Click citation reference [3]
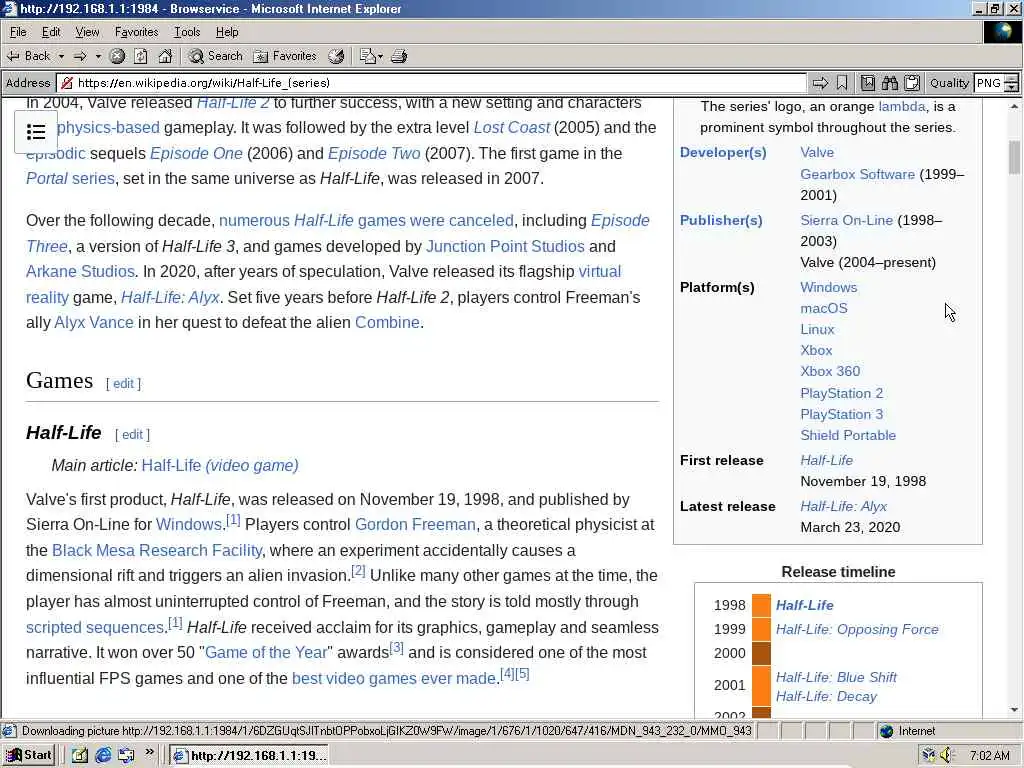The height and width of the screenshot is (768, 1024). point(396,648)
